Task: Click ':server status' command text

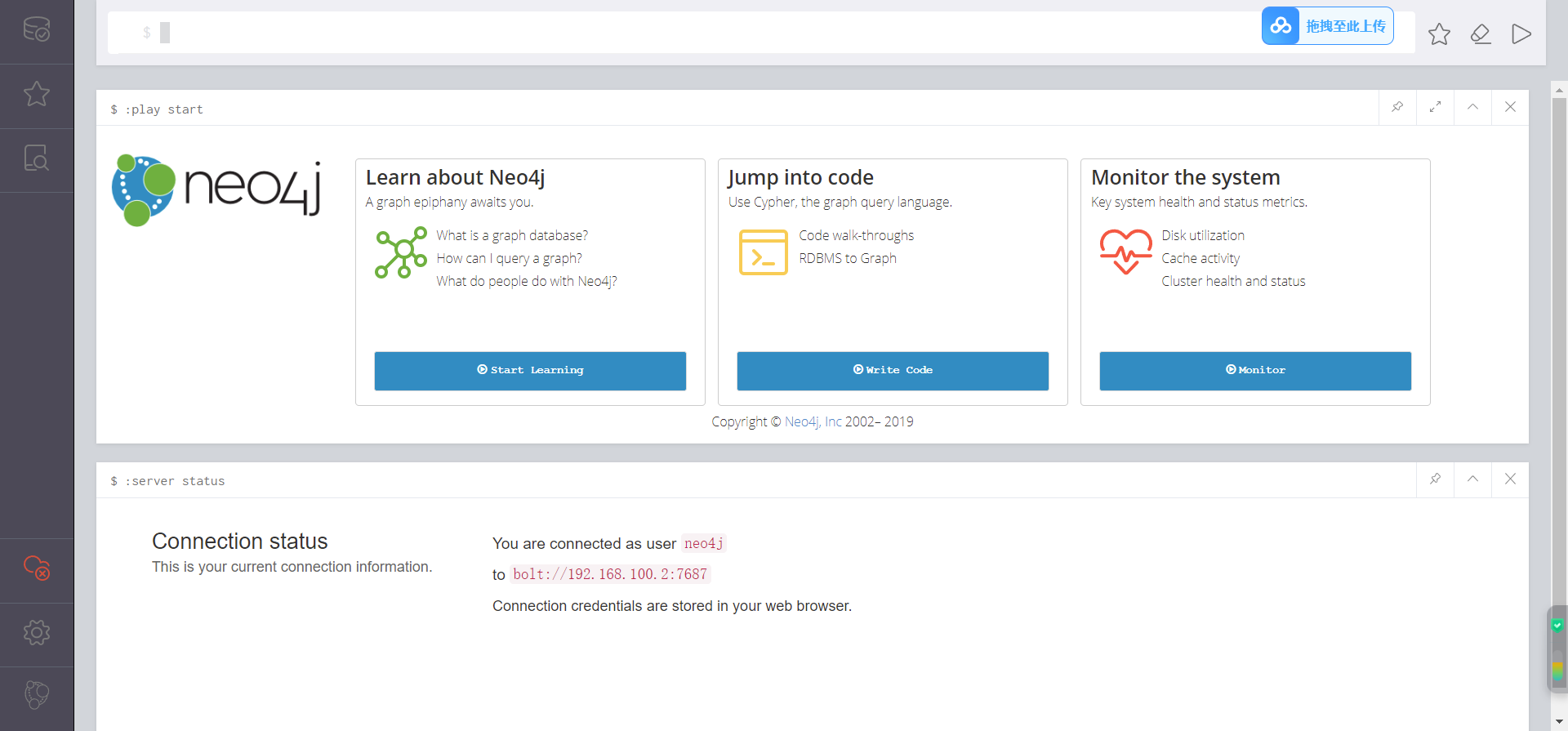Action: coord(175,481)
